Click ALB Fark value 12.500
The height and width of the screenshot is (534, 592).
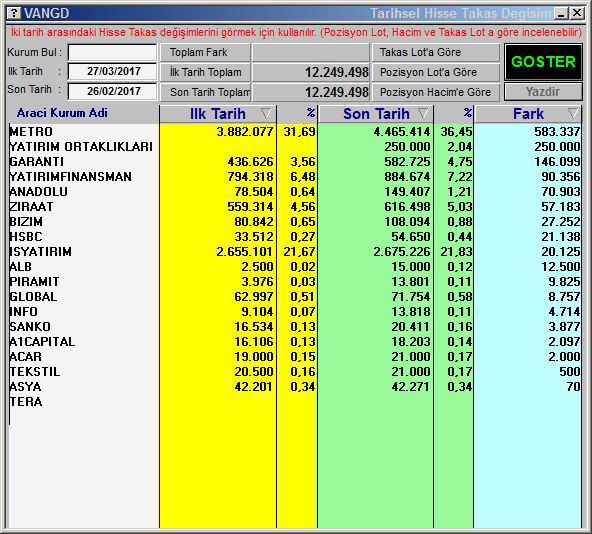click(x=561, y=267)
